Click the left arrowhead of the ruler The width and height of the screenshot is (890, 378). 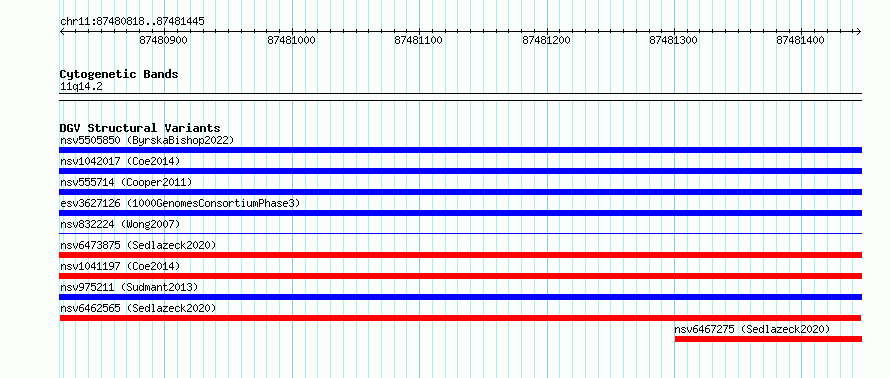coord(62,31)
